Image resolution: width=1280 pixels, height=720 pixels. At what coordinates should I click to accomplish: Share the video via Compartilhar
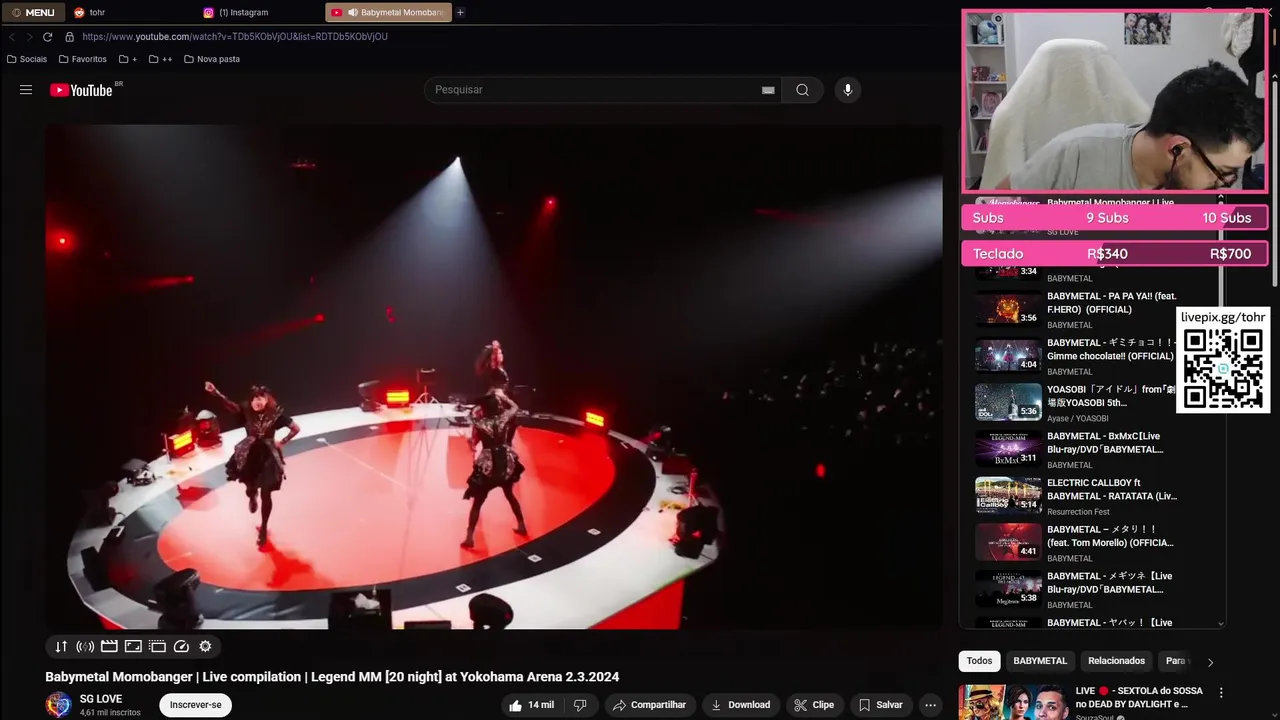pyautogui.click(x=649, y=705)
